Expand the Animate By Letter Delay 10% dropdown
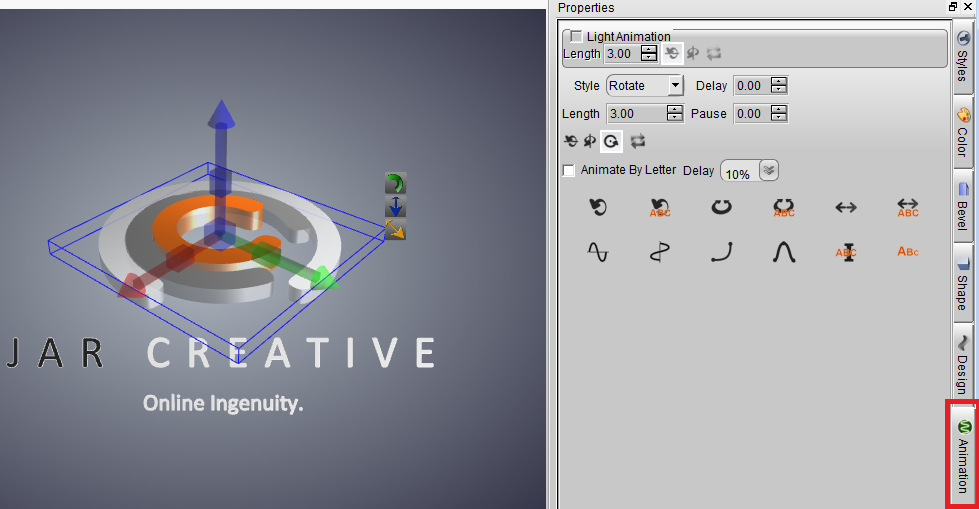This screenshot has width=979, height=509. point(769,170)
